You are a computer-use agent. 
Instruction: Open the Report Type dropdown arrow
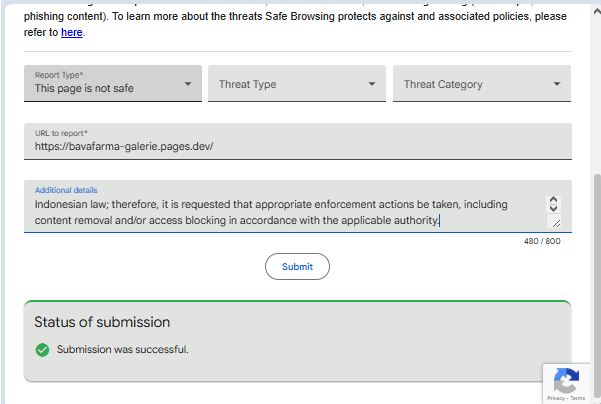click(187, 84)
